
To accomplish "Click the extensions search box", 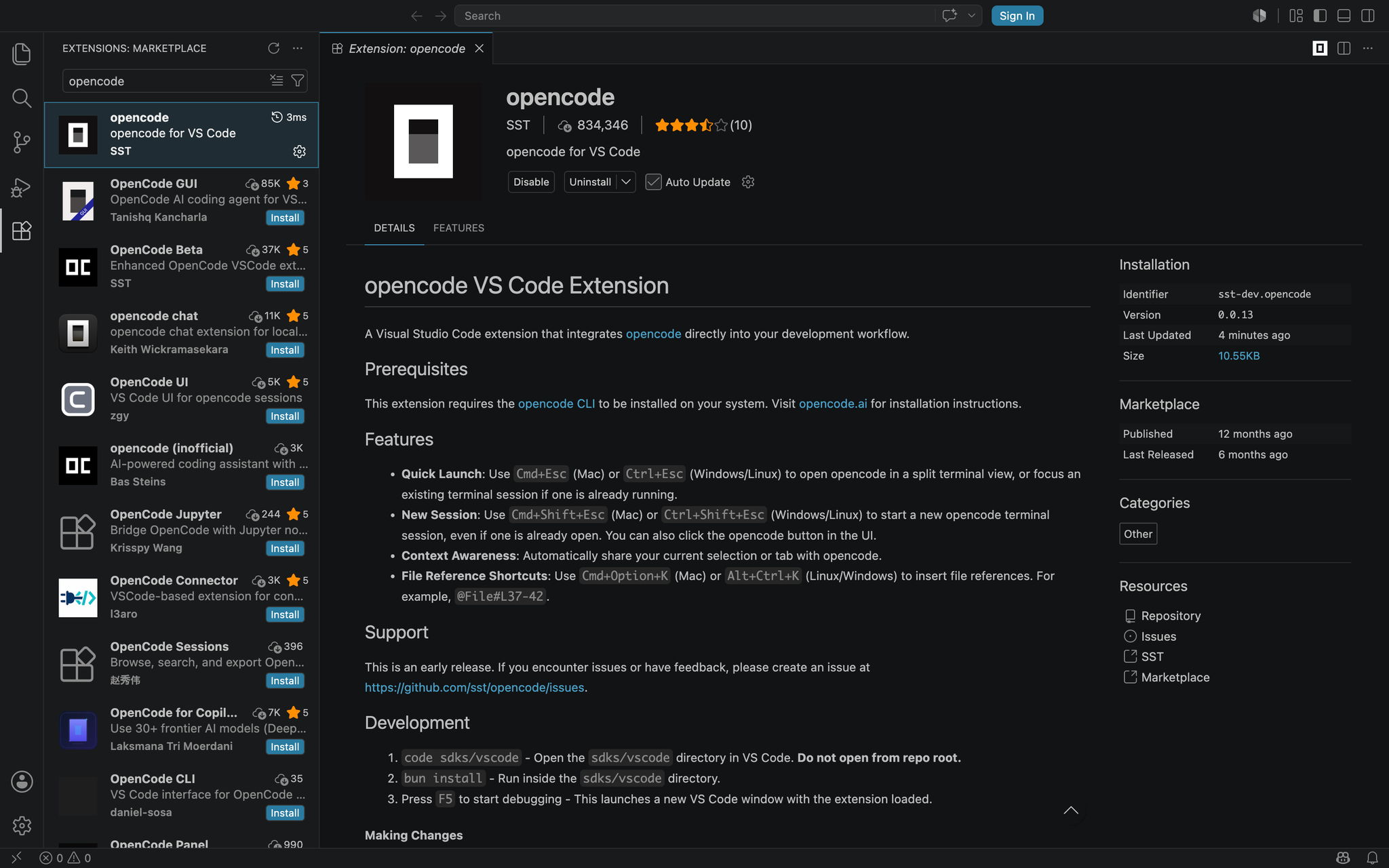I will pos(167,81).
